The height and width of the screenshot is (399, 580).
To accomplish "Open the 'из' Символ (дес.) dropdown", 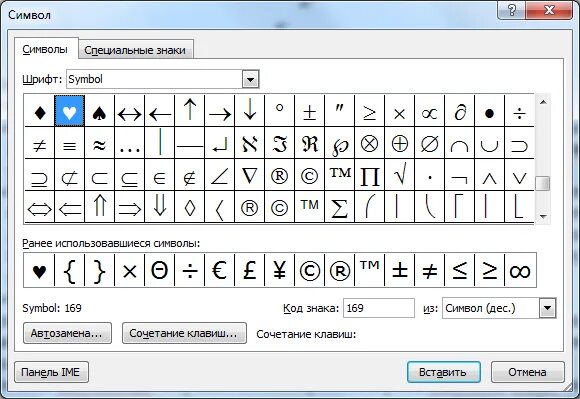I will [547, 308].
